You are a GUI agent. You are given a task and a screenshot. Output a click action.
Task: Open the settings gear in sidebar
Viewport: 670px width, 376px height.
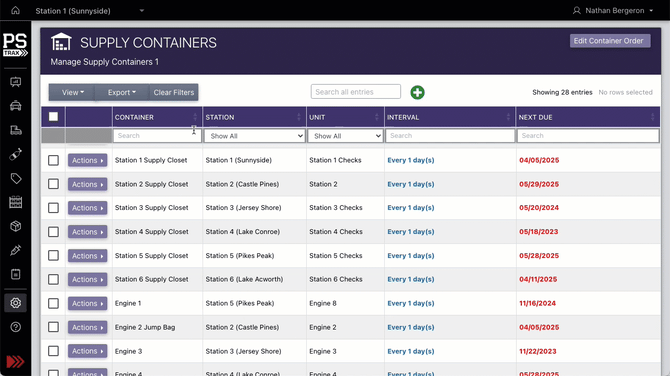tap(15, 303)
